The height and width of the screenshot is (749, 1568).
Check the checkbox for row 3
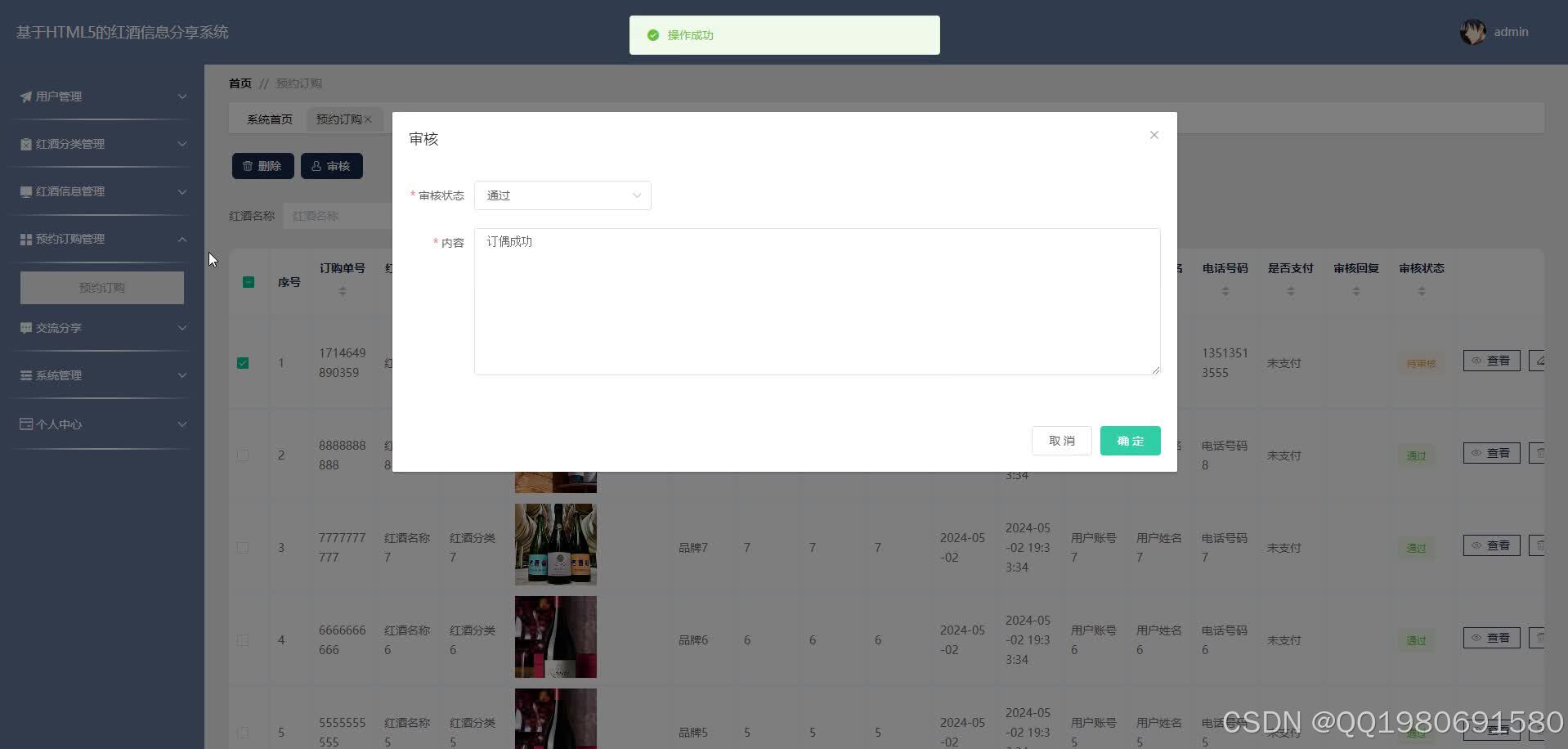(x=243, y=548)
